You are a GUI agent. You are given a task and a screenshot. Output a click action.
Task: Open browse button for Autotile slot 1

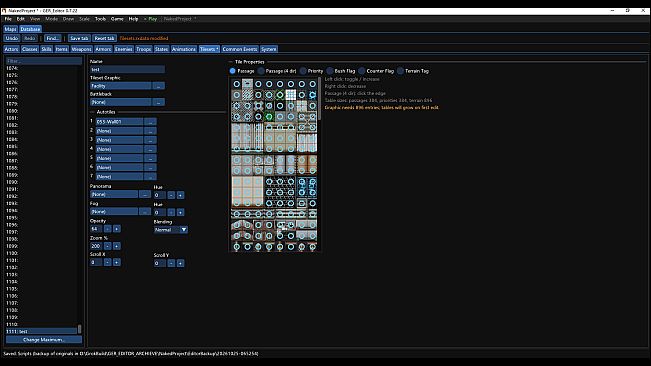pyautogui.click(x=150, y=122)
